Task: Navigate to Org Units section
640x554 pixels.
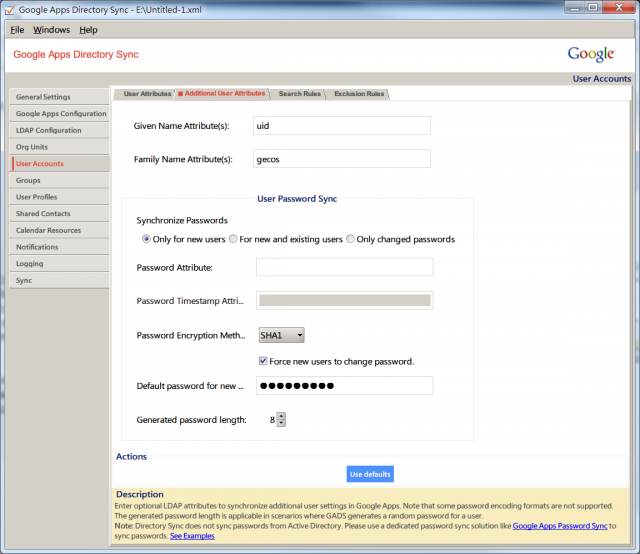Action: point(60,147)
